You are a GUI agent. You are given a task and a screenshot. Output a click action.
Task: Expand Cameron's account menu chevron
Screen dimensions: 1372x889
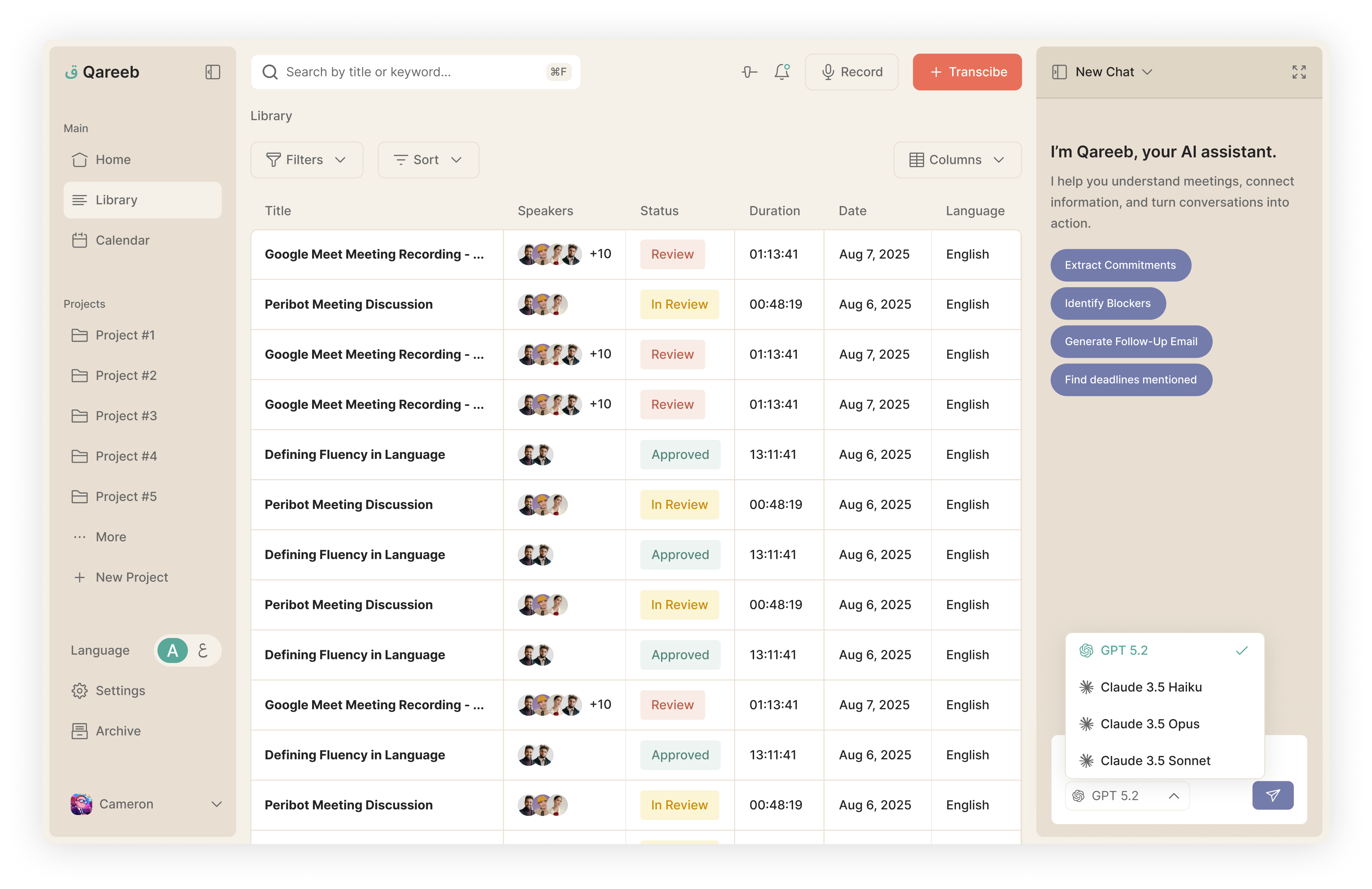217,804
